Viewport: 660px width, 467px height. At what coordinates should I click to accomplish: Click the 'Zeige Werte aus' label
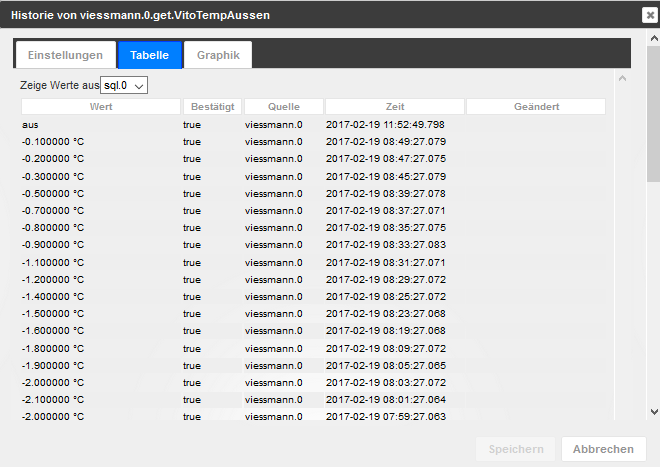[59, 85]
